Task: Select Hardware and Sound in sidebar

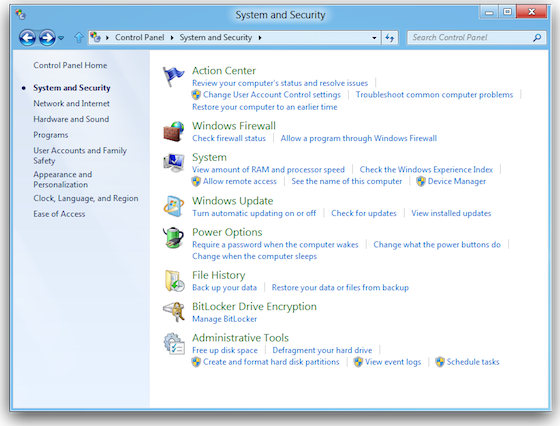Action: [x=71, y=119]
